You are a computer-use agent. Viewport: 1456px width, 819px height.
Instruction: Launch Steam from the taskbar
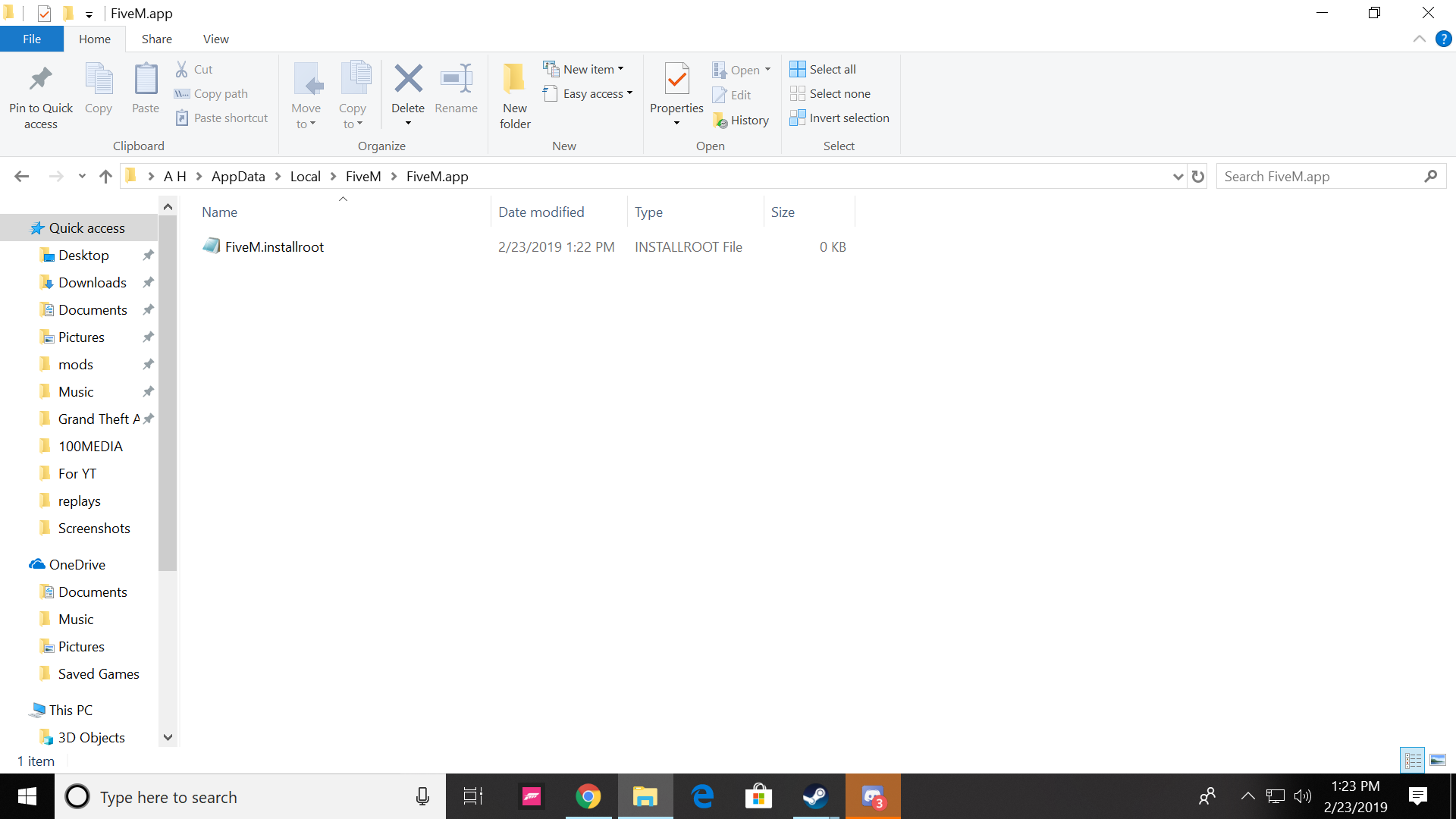coord(816,796)
